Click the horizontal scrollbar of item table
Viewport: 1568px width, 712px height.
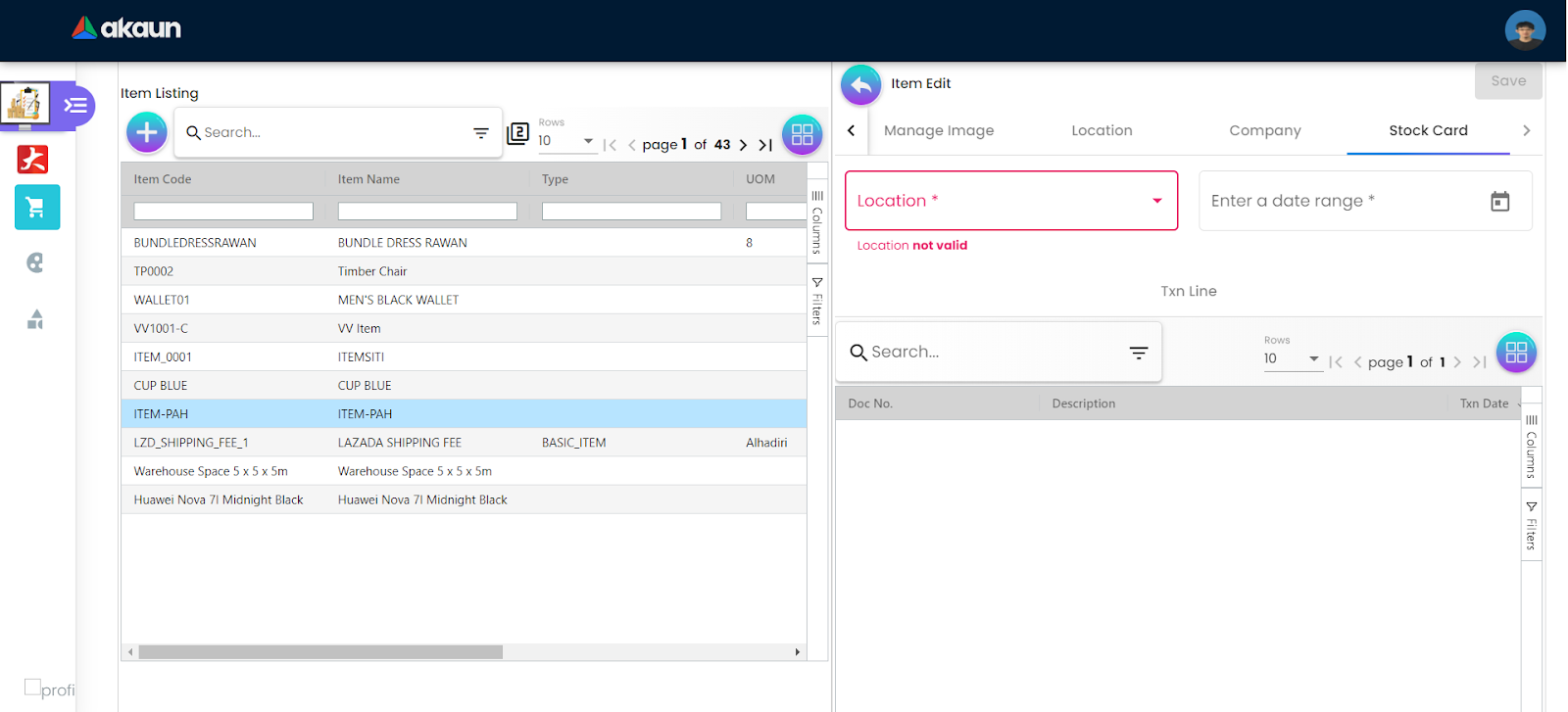(320, 652)
